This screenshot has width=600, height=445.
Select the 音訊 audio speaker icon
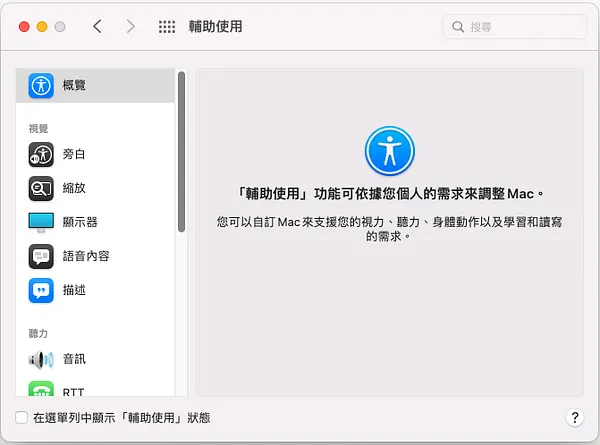click(41, 360)
